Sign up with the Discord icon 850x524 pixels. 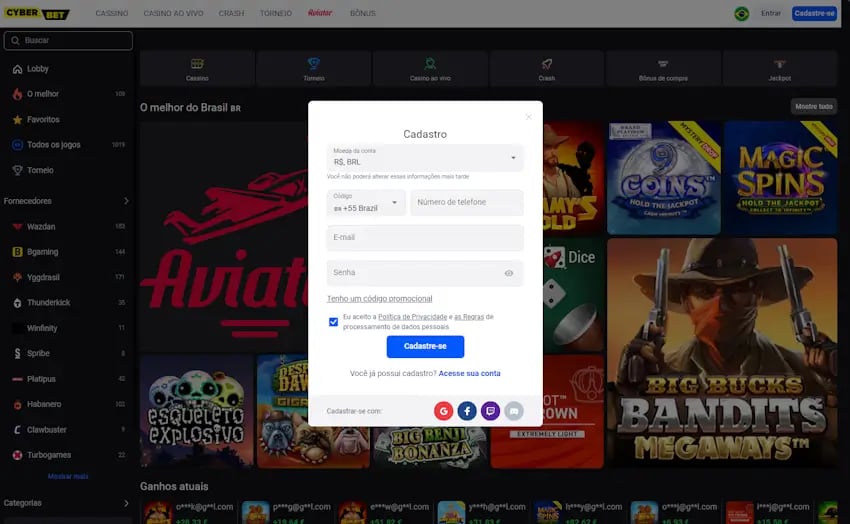point(514,411)
